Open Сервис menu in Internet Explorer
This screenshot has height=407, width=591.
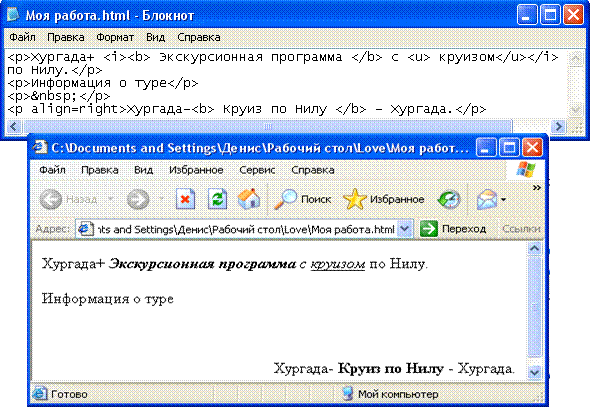click(257, 170)
